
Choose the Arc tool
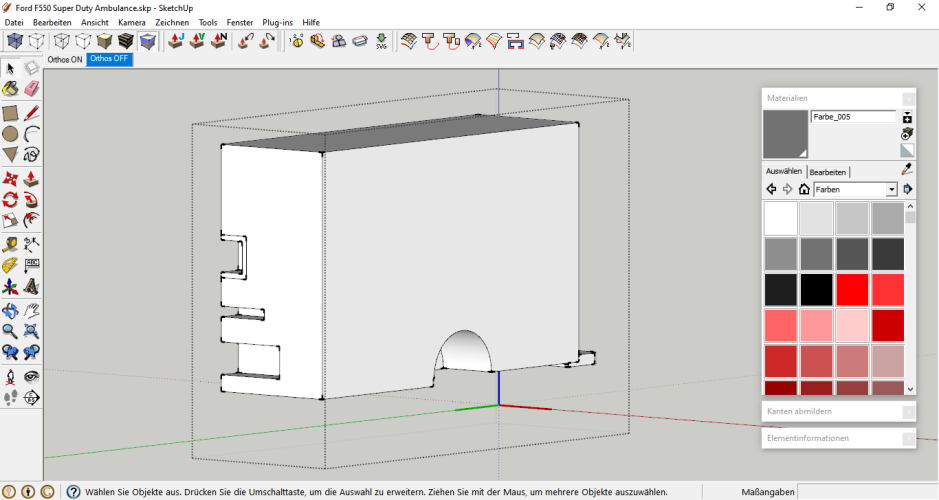[x=32, y=134]
